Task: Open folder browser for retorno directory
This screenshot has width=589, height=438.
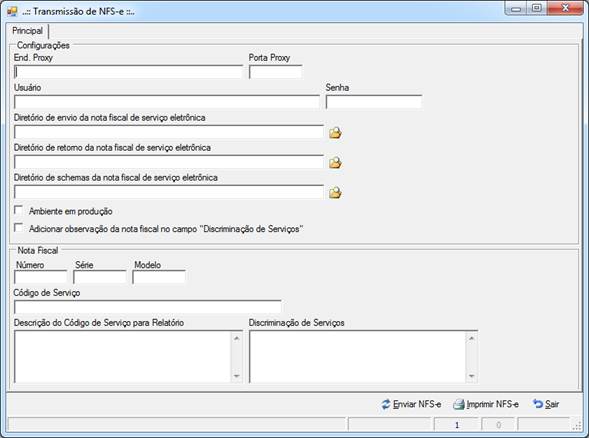Action: tap(335, 163)
